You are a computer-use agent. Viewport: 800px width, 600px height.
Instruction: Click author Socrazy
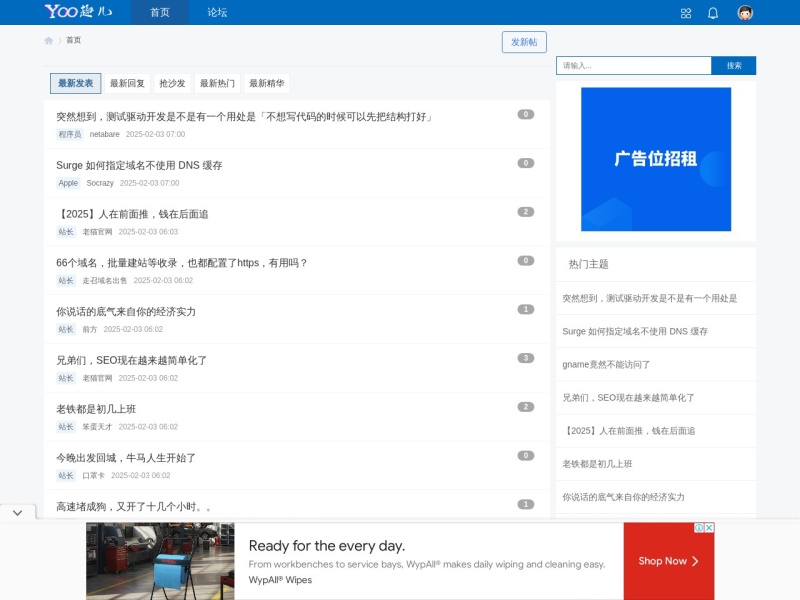100,183
